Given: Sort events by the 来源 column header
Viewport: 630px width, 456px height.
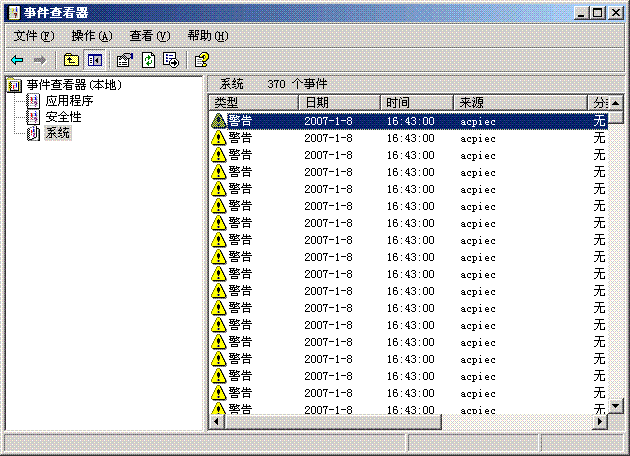Looking at the screenshot, I should [520, 103].
